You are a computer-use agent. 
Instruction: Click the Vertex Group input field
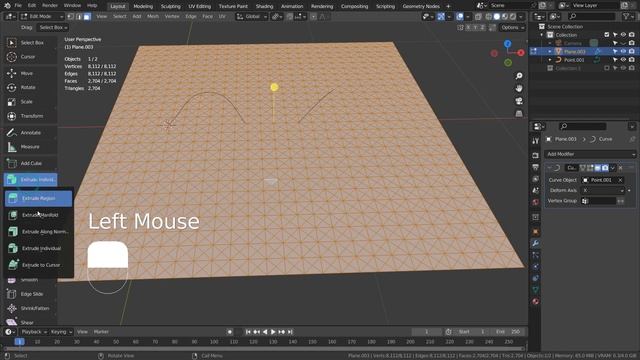(x=598, y=201)
